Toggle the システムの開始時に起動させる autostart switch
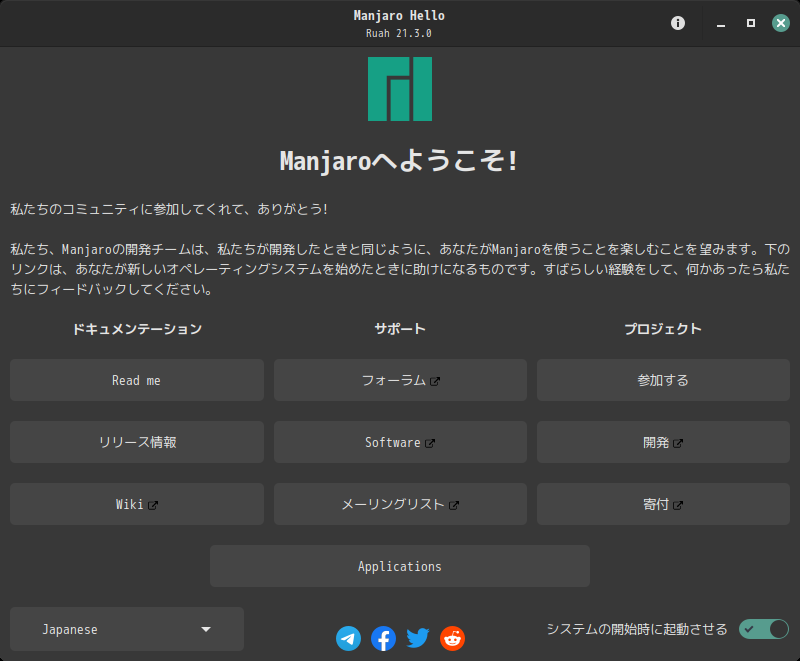This screenshot has width=800, height=661. (764, 629)
